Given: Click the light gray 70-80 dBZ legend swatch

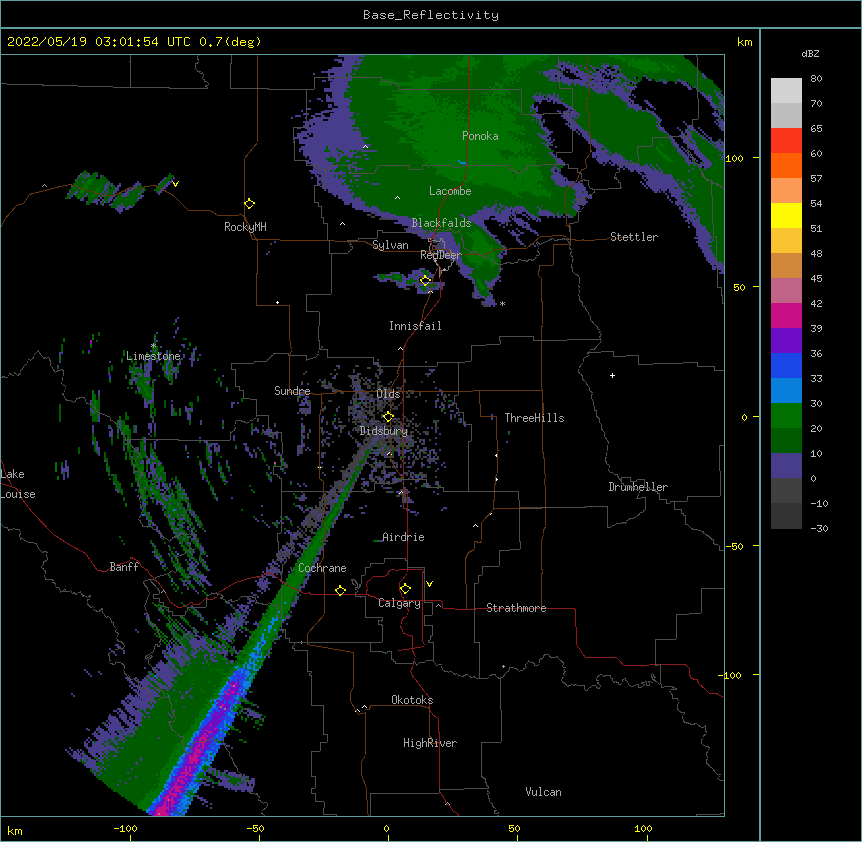Looking at the screenshot, I should click(786, 91).
